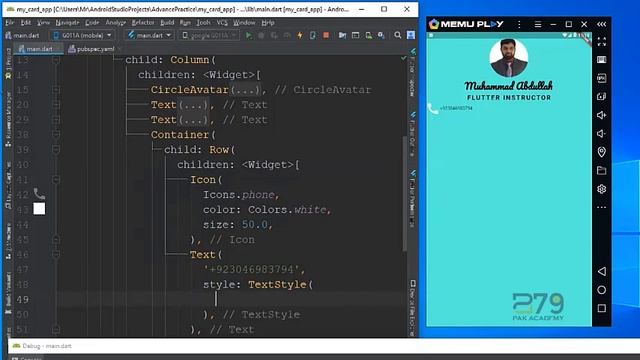Click MEmu fullscreen icon
The width and height of the screenshot is (640, 360).
tap(602, 42)
